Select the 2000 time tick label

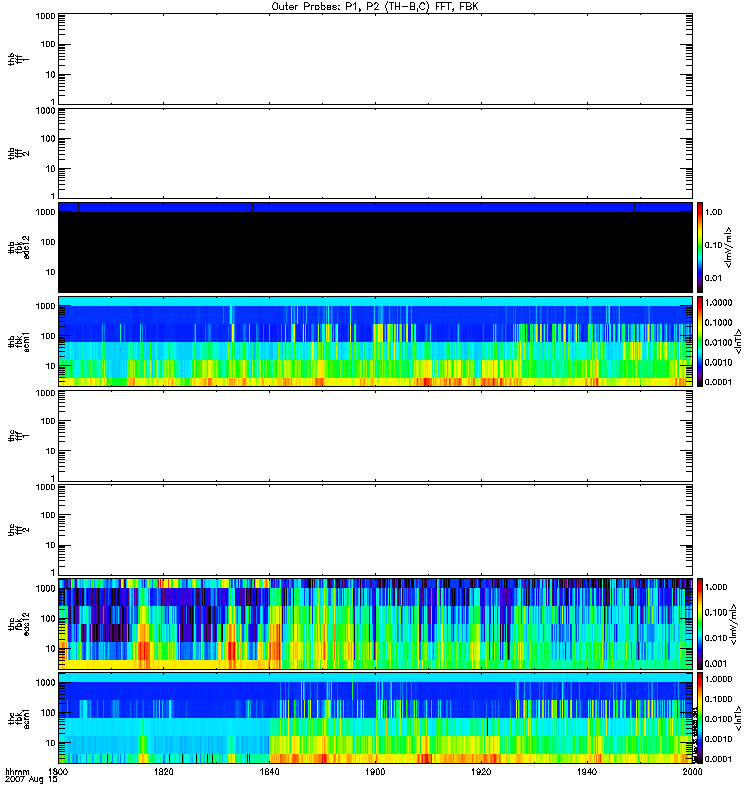pyautogui.click(x=692, y=773)
